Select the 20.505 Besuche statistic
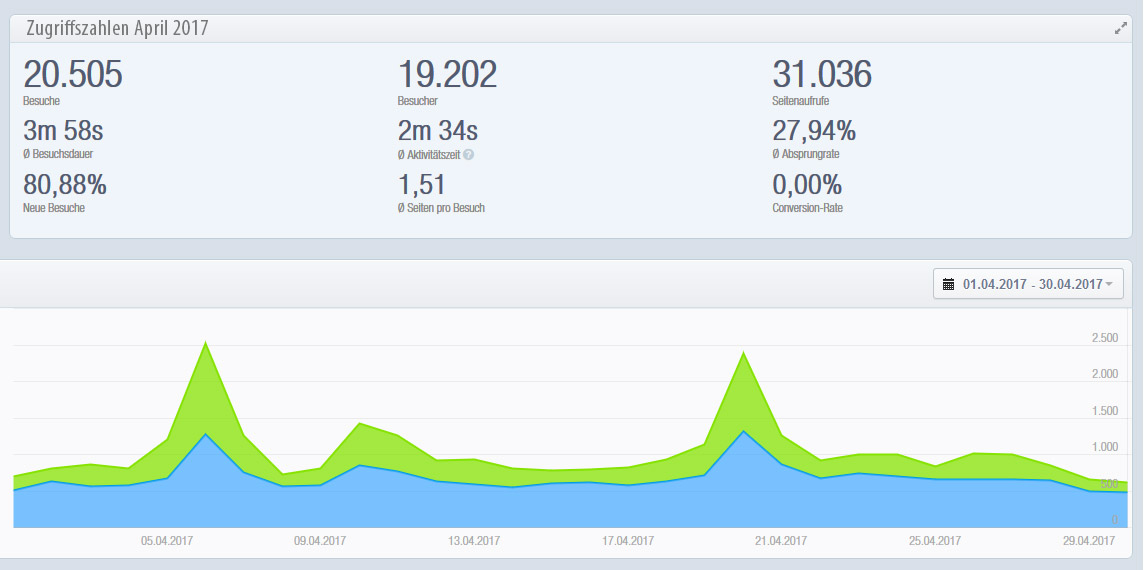 pos(72,75)
